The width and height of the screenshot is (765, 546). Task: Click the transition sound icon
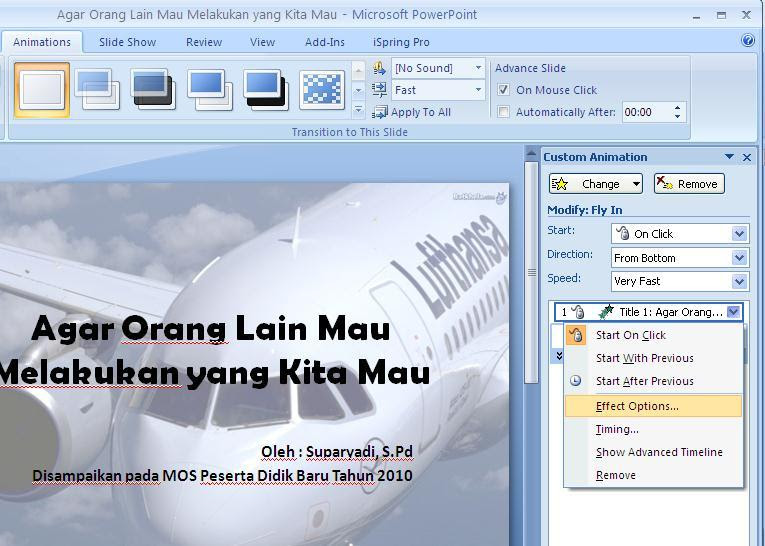click(x=380, y=68)
